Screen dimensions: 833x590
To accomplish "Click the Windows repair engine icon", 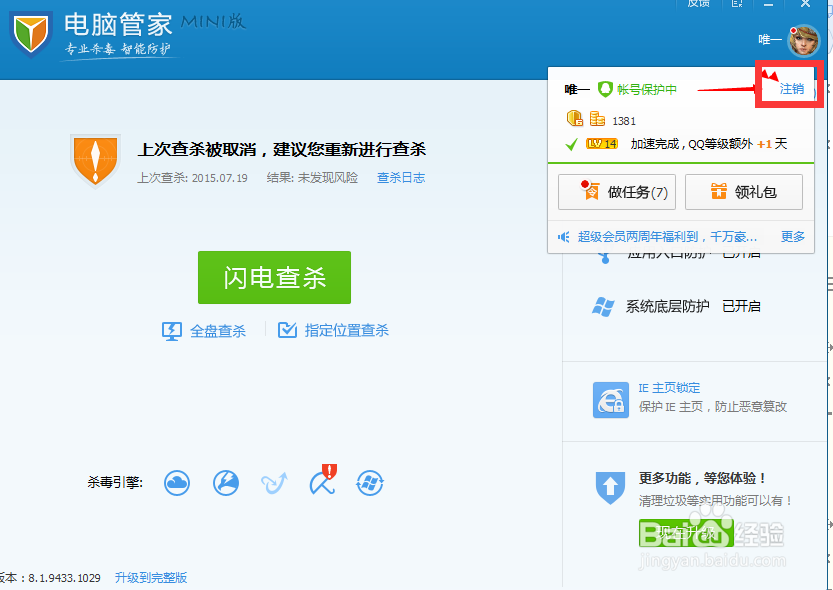I will pyautogui.click(x=370, y=483).
